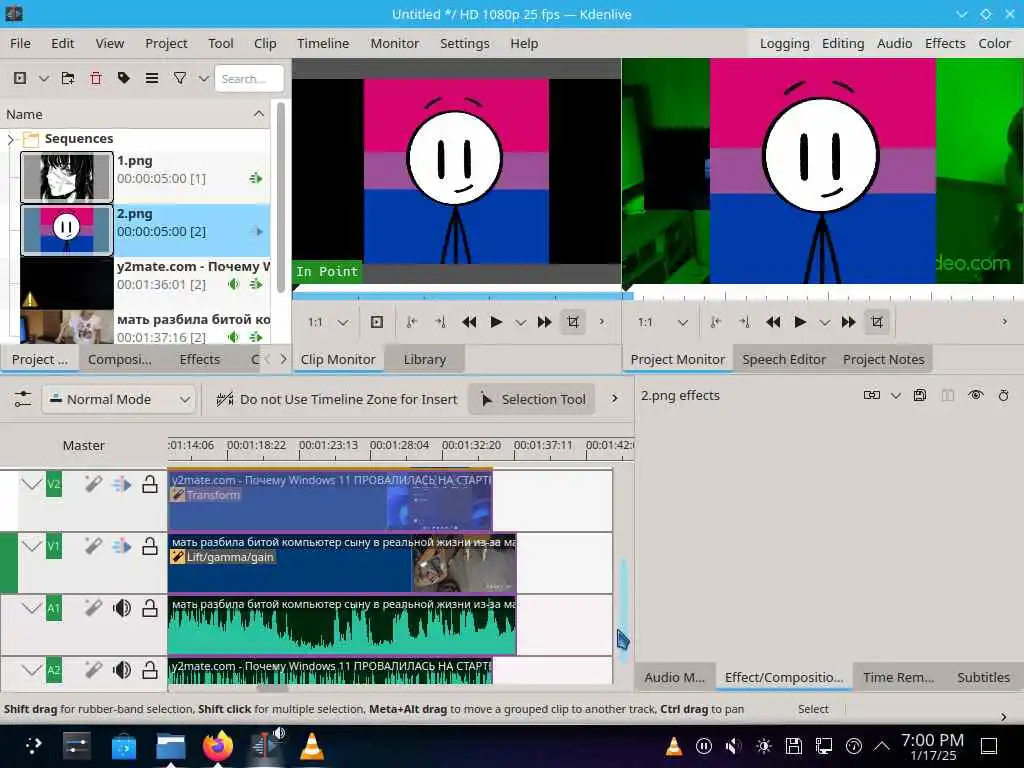Click the filter funnel icon in project bin
The width and height of the screenshot is (1024, 768).
180,78
